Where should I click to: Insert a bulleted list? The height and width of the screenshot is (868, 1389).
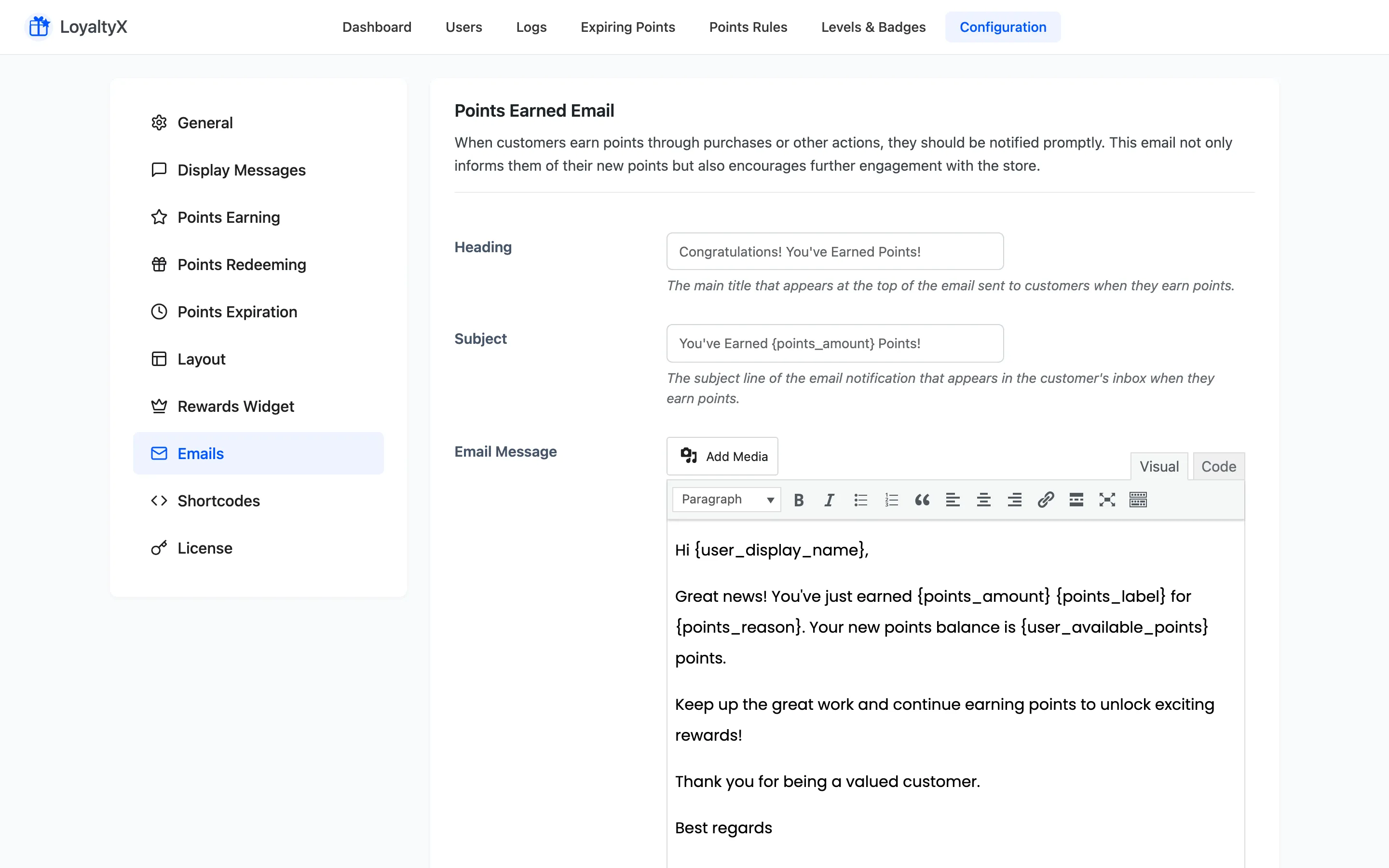coord(860,500)
